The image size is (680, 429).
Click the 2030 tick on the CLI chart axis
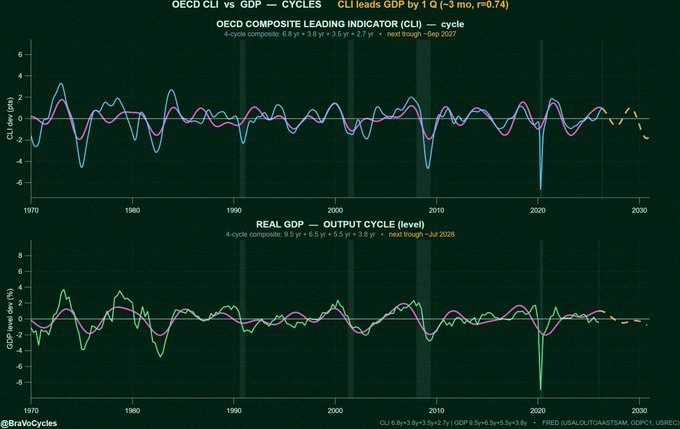click(639, 210)
